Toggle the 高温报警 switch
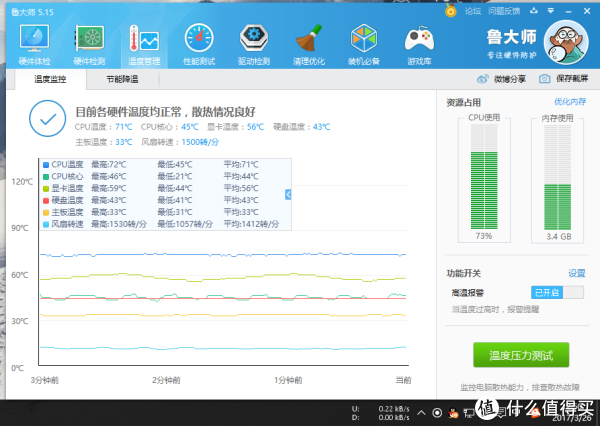 click(557, 292)
